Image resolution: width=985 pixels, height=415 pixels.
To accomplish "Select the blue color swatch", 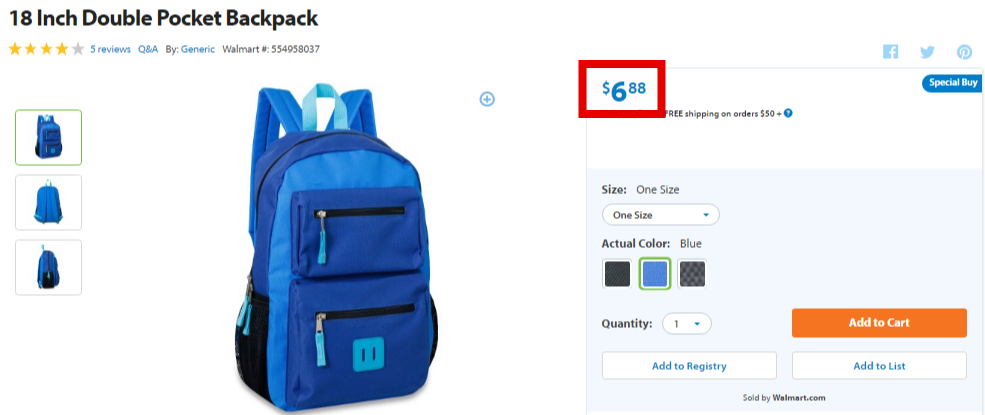I will (x=655, y=274).
